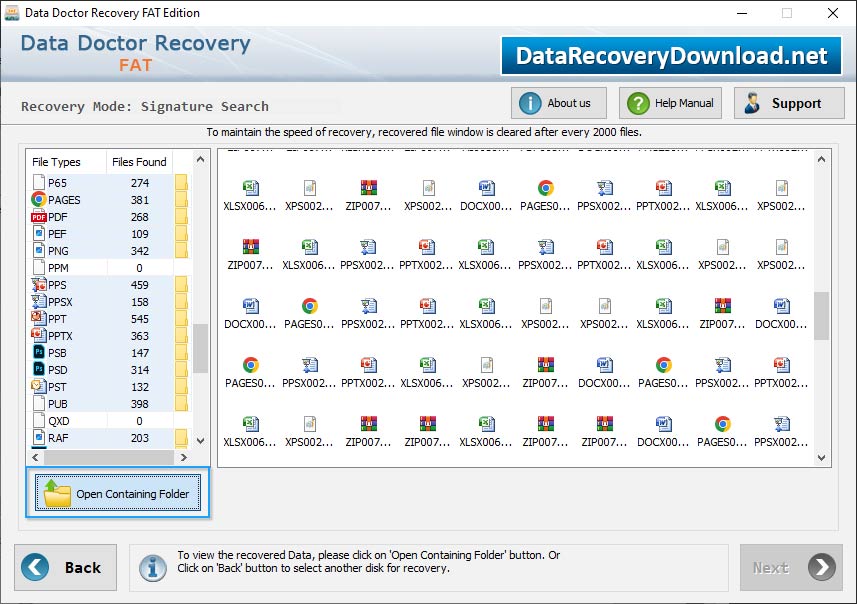
Task: Click the app icon in the title bar
Action: [11, 13]
